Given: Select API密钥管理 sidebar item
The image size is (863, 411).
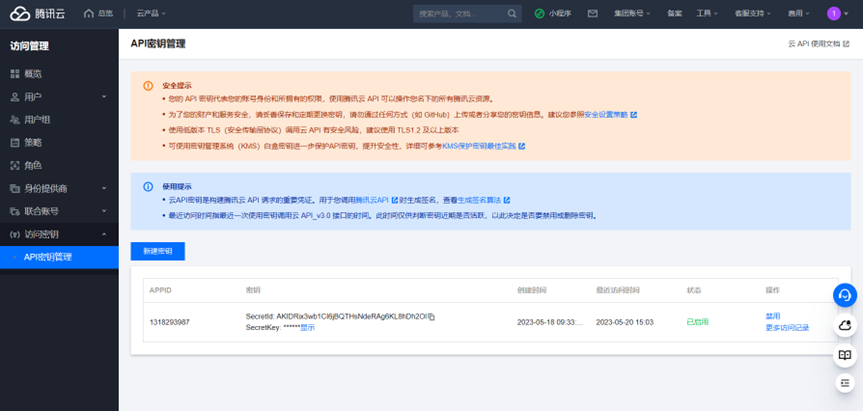Looking at the screenshot, I should coord(59,257).
